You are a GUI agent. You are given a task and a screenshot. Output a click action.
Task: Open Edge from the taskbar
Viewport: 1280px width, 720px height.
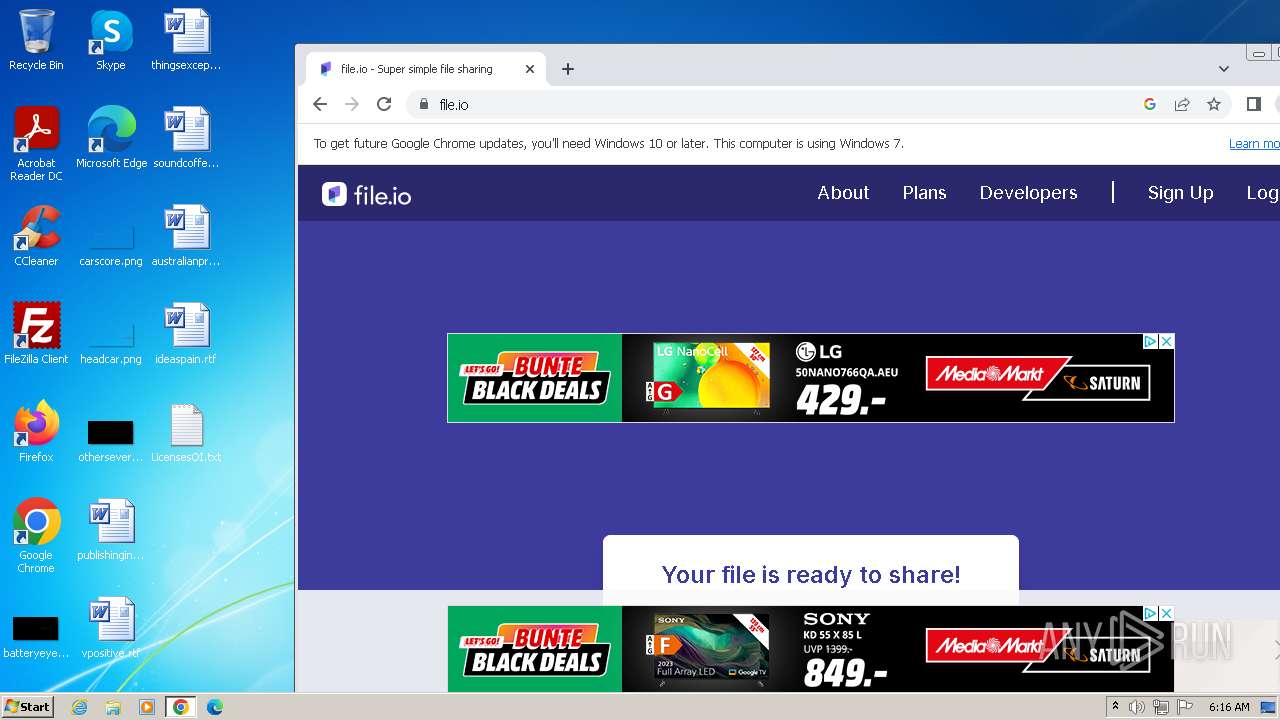[215, 707]
